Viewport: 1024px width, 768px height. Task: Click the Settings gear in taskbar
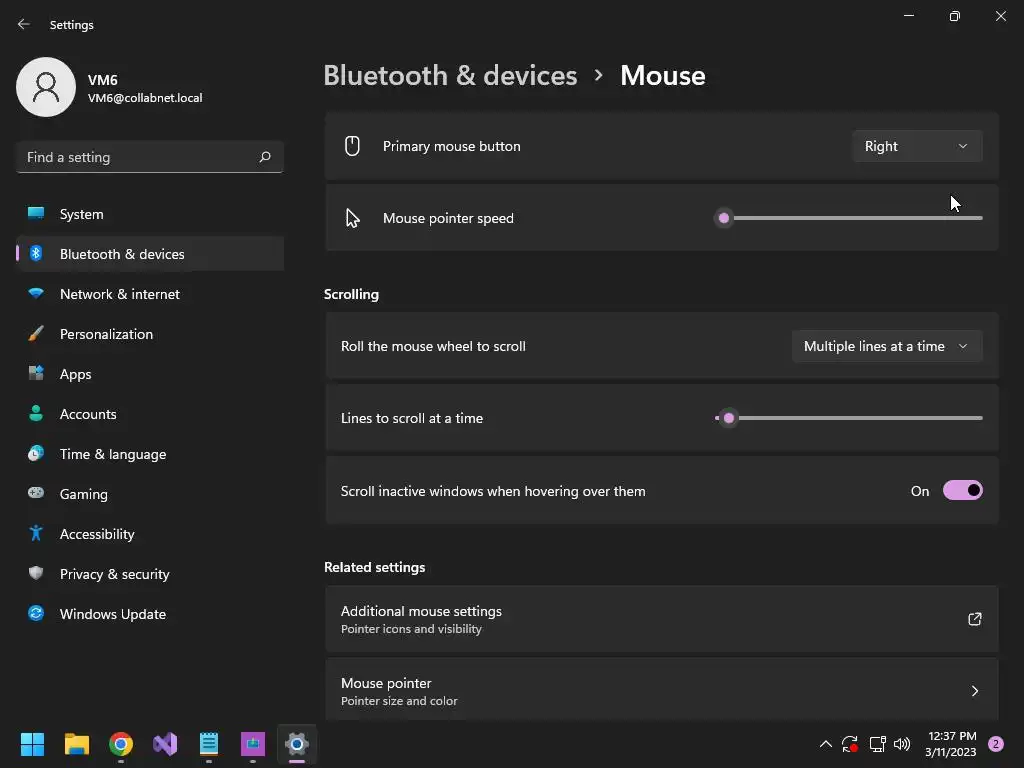296,744
